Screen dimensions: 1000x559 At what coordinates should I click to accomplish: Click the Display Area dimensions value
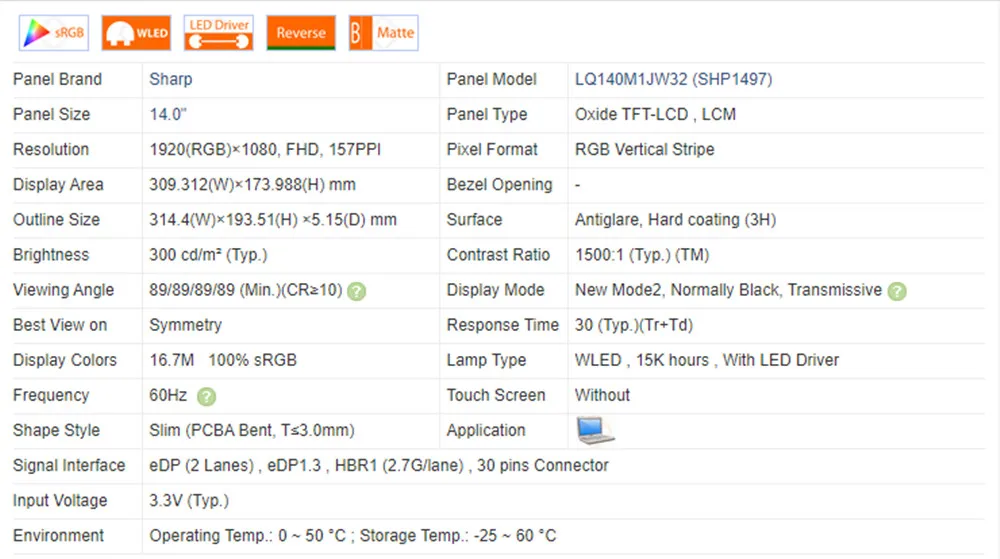253,184
